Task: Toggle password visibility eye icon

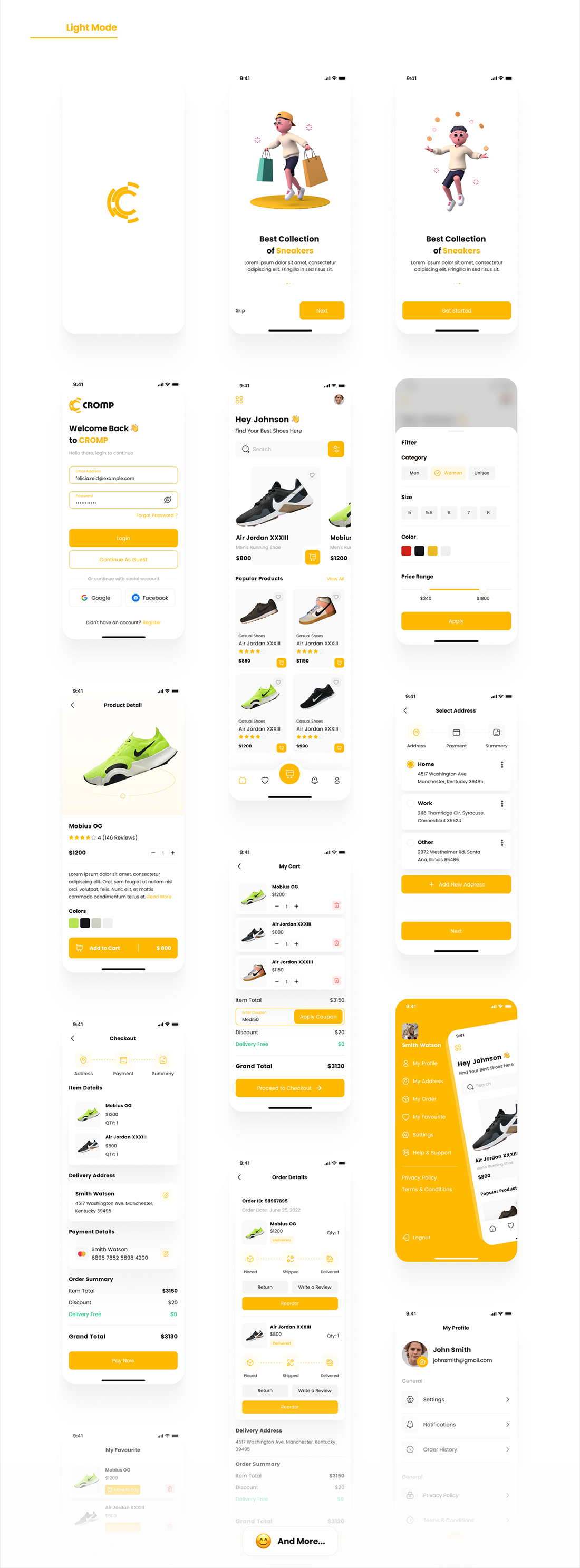Action: (167, 500)
